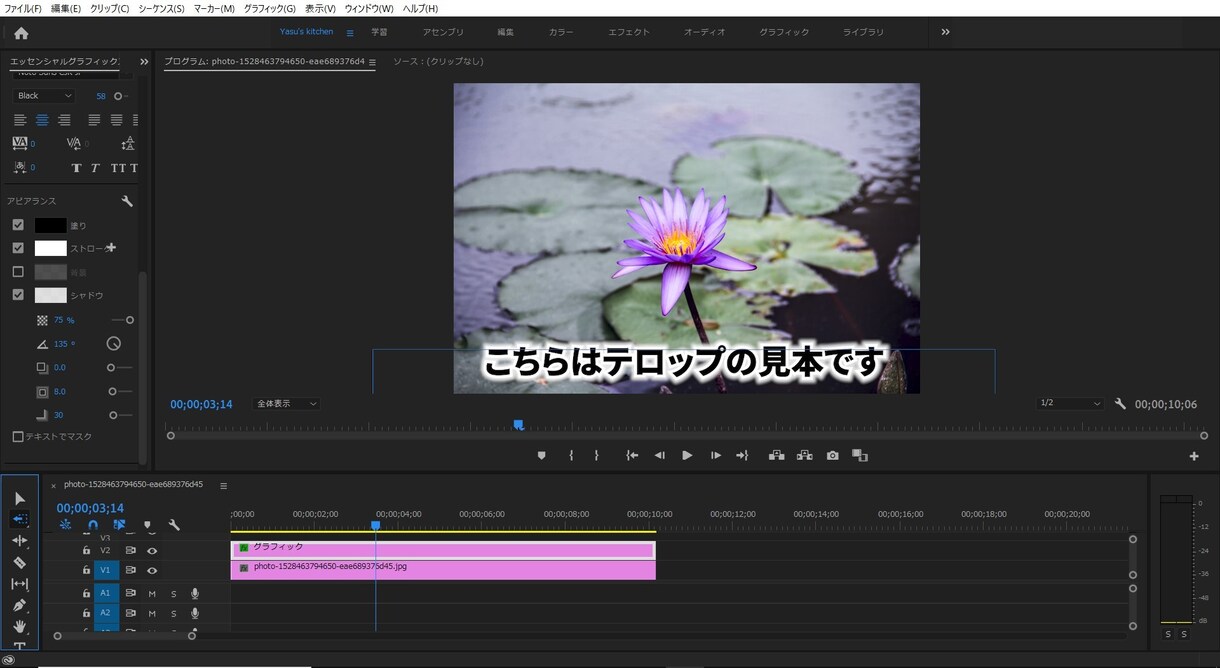This screenshot has width=1220, height=668.
Task: Toggle V2 track lock
Action: tap(86, 551)
